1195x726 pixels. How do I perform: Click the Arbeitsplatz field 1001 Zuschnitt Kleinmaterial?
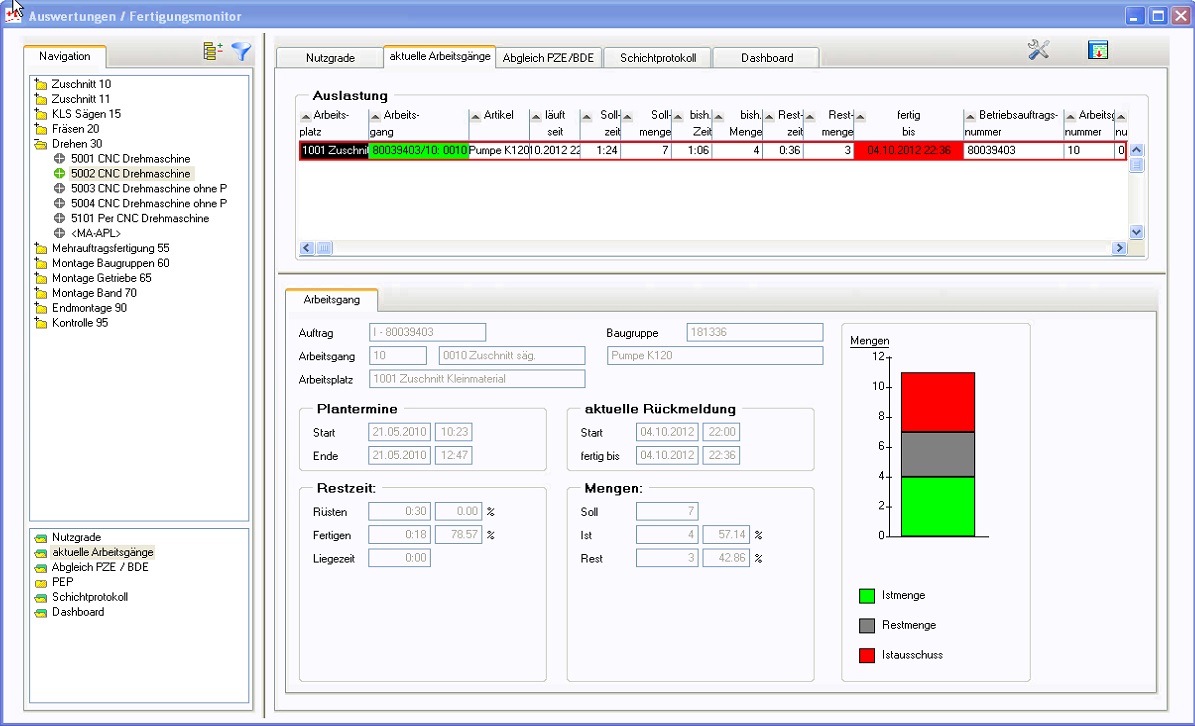tap(477, 379)
